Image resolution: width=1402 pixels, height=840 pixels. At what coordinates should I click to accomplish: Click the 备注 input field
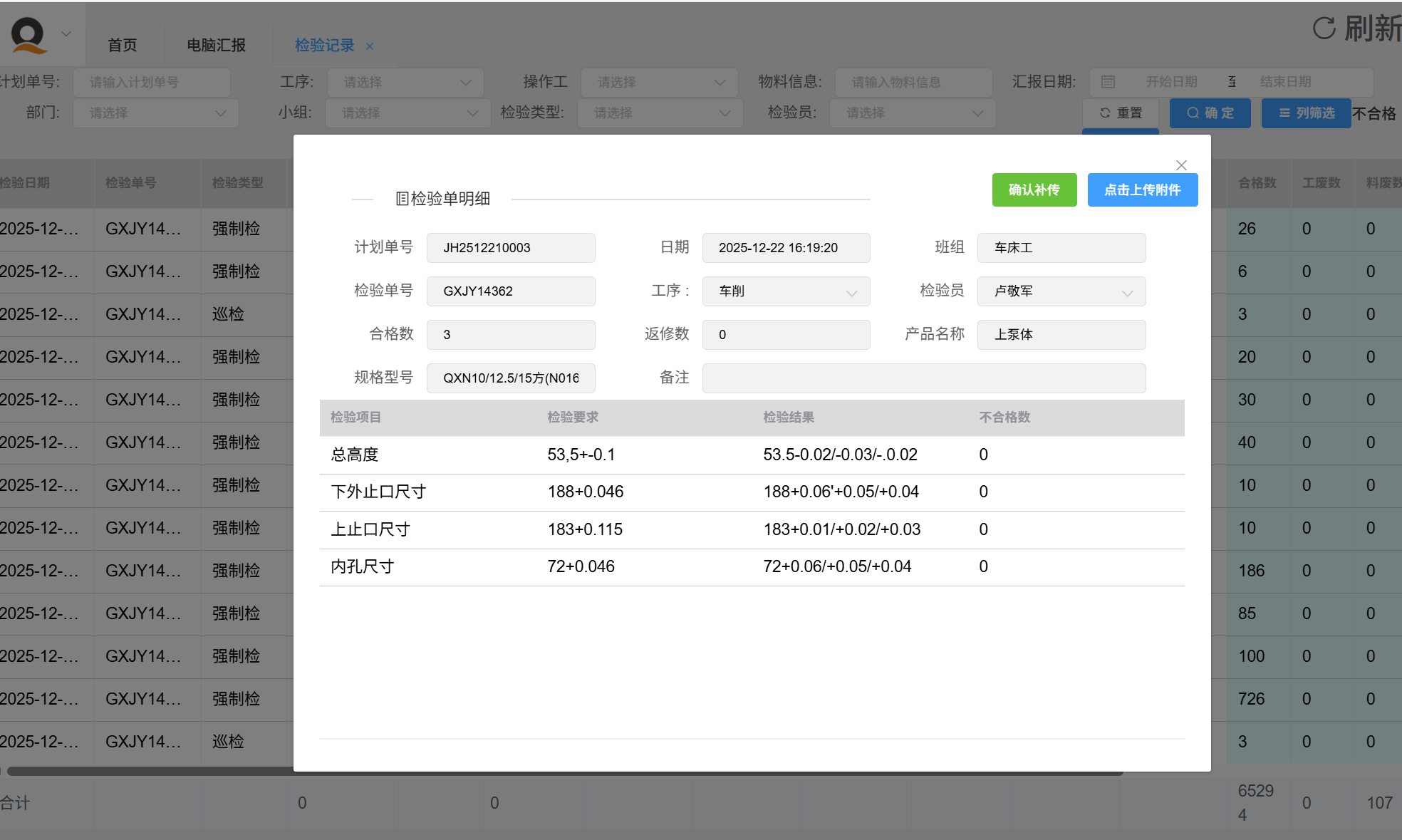click(x=923, y=378)
